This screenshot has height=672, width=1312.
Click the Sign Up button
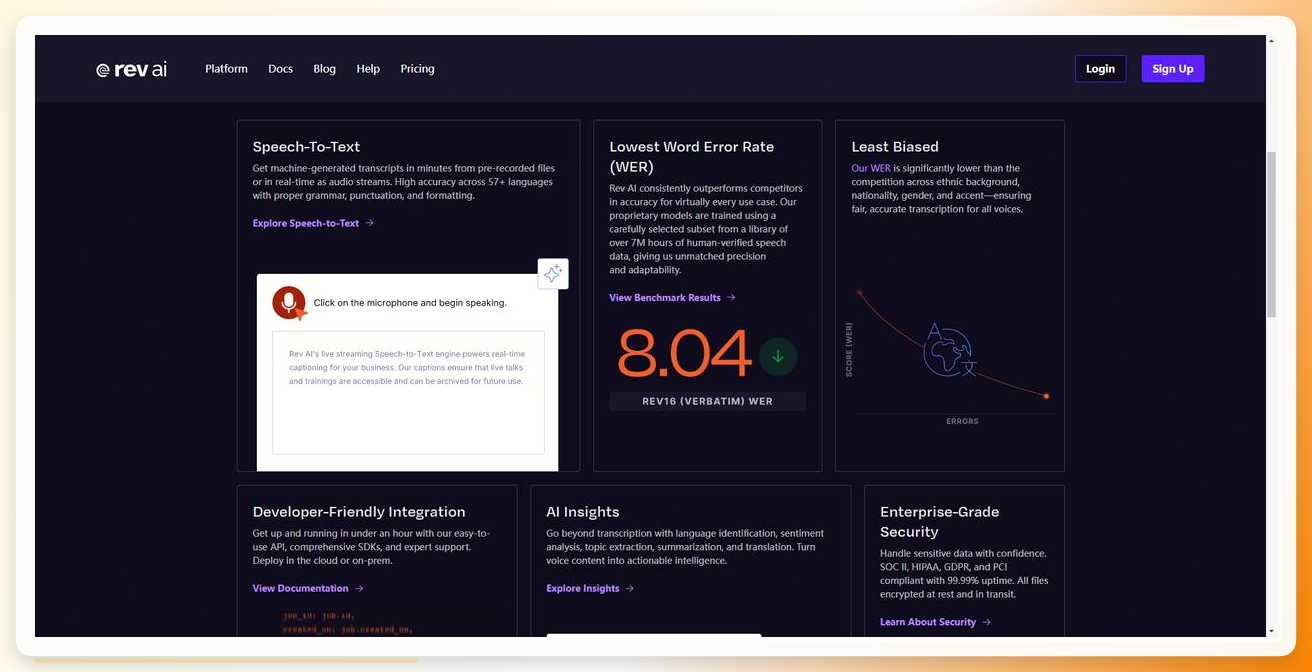(1173, 69)
